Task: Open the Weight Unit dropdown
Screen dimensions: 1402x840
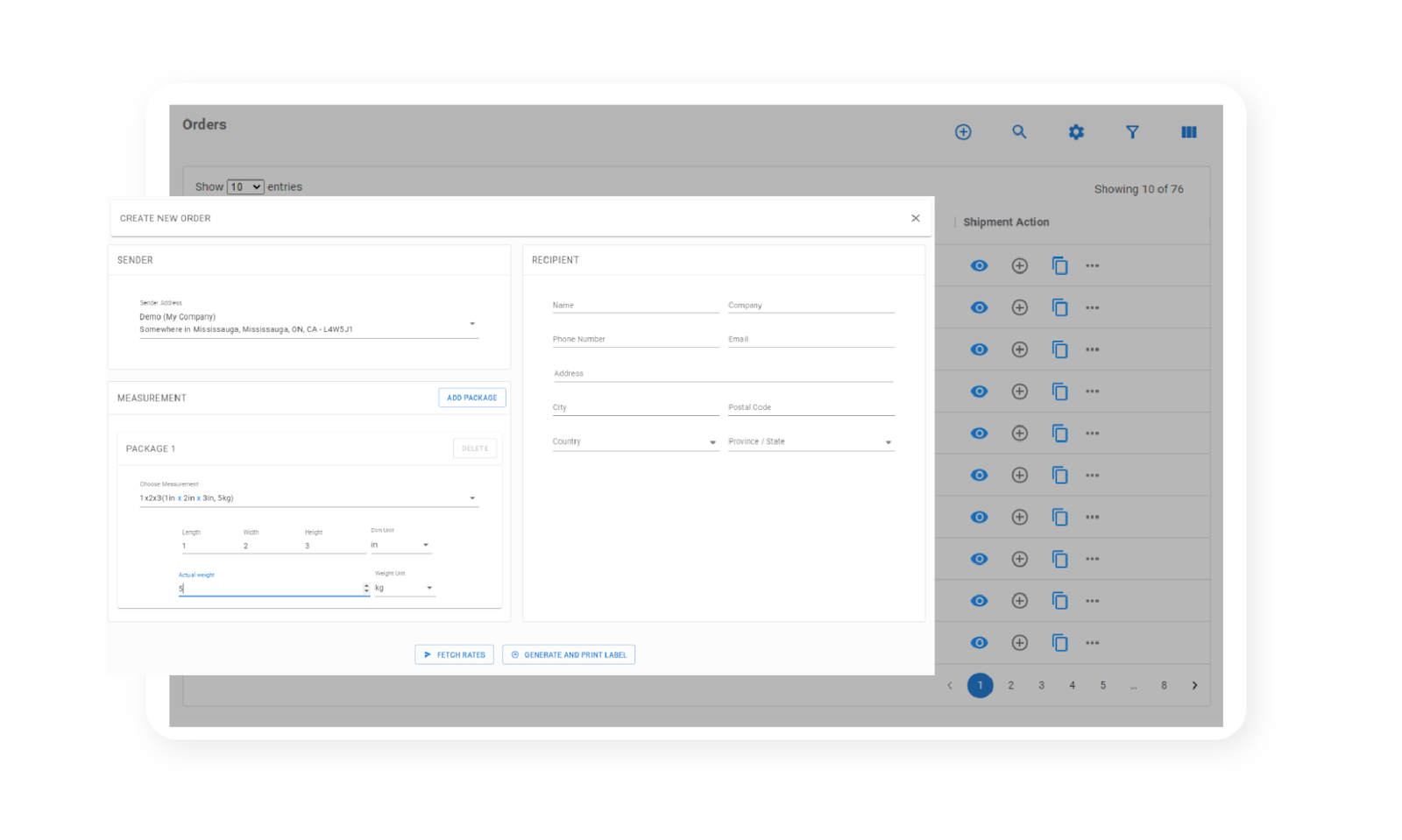Action: click(x=404, y=588)
